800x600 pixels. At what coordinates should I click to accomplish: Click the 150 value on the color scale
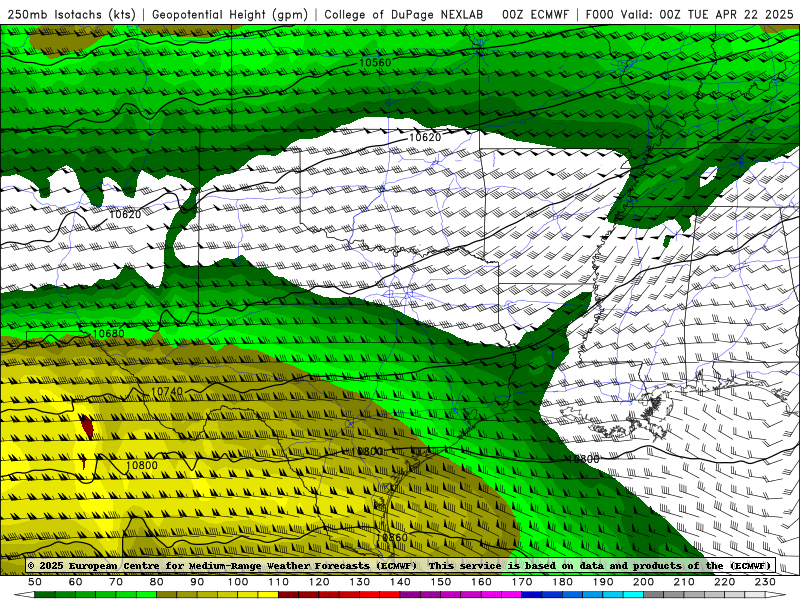[x=441, y=582]
